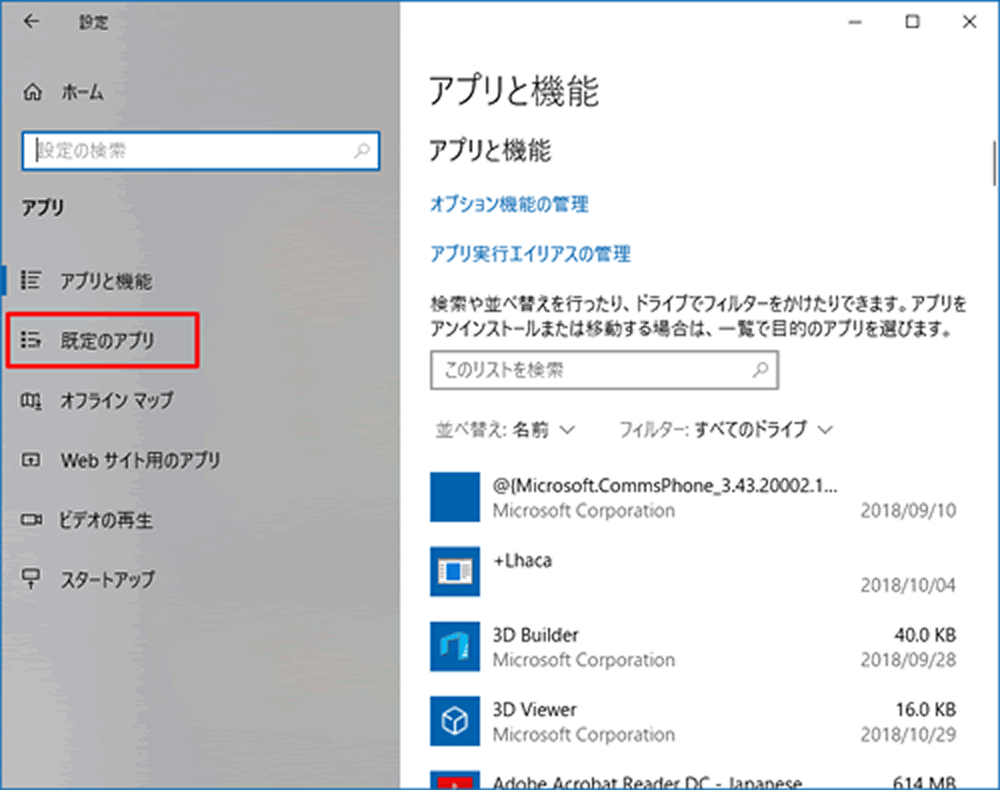Image resolution: width=1000 pixels, height=790 pixels.
Task: Focus the このリストを検索 field
Action: tap(604, 370)
